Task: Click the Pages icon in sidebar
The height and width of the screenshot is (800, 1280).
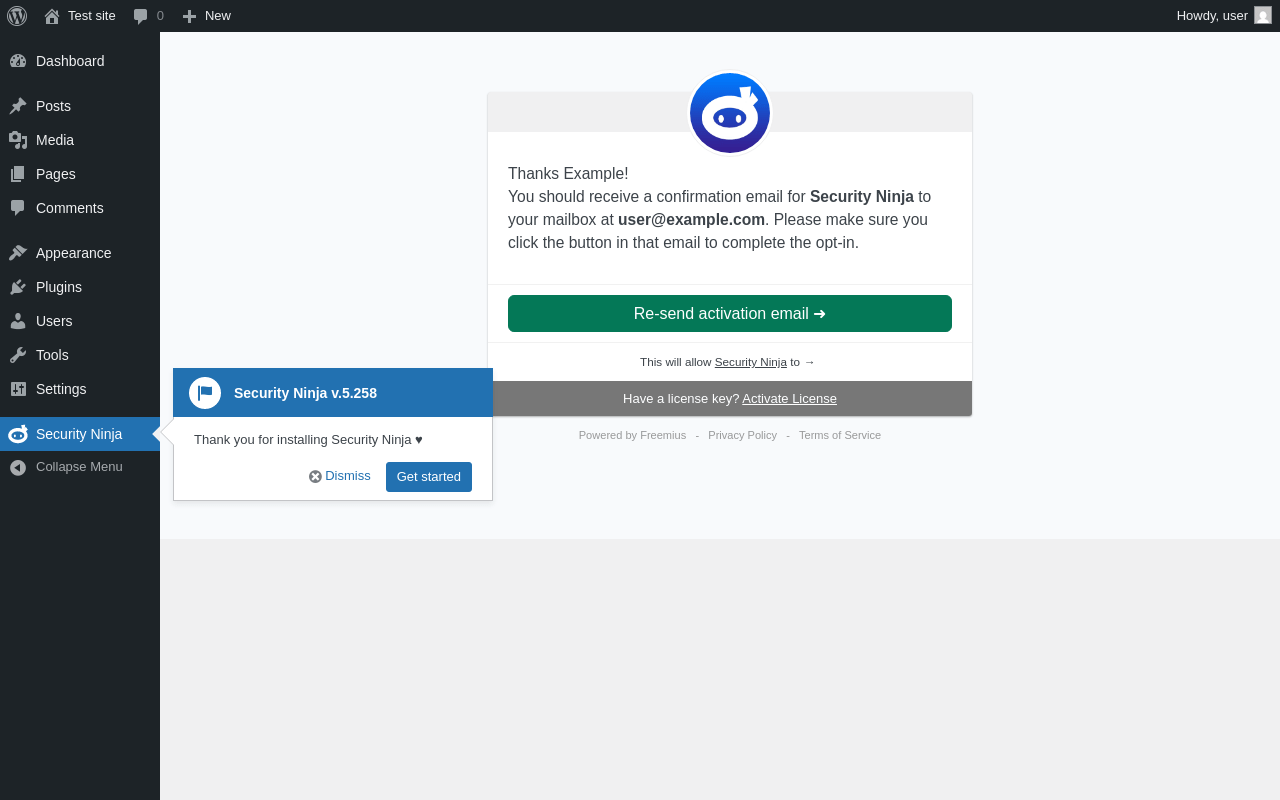Action: coord(18,174)
